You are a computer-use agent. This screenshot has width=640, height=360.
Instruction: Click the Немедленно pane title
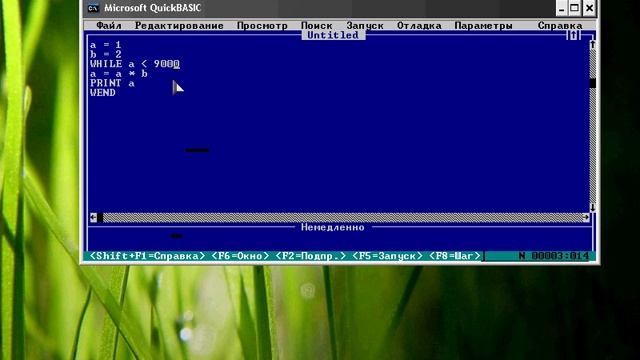[333, 227]
